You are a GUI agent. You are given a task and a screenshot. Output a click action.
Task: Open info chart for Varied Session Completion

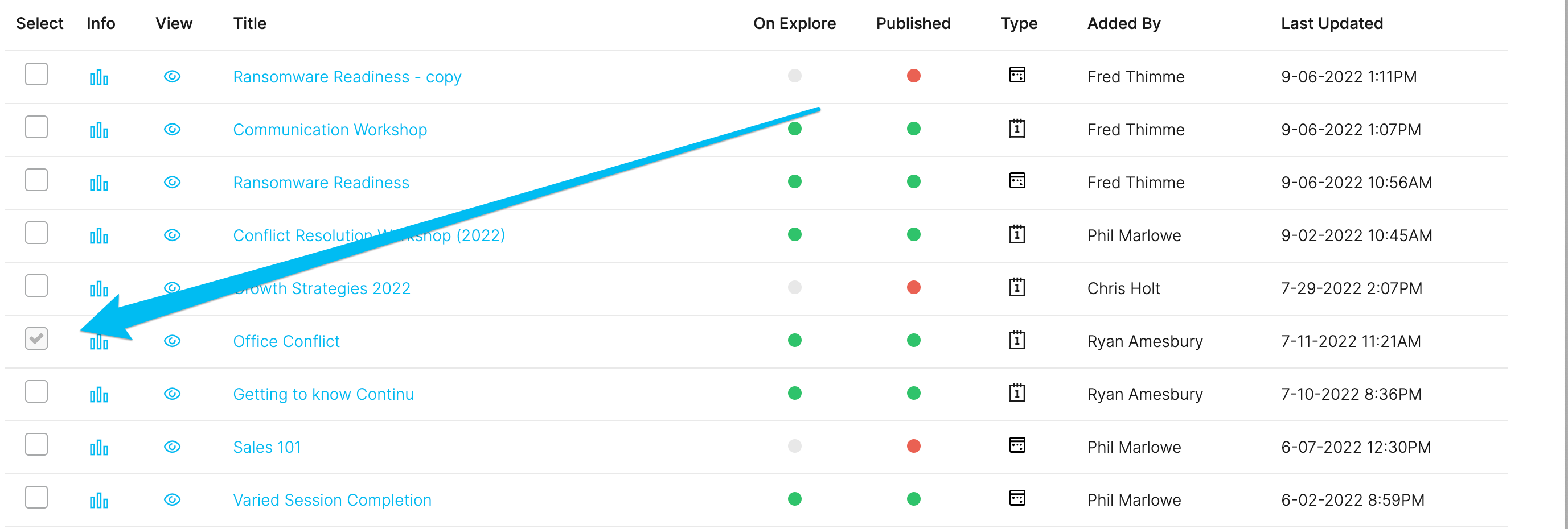(98, 501)
